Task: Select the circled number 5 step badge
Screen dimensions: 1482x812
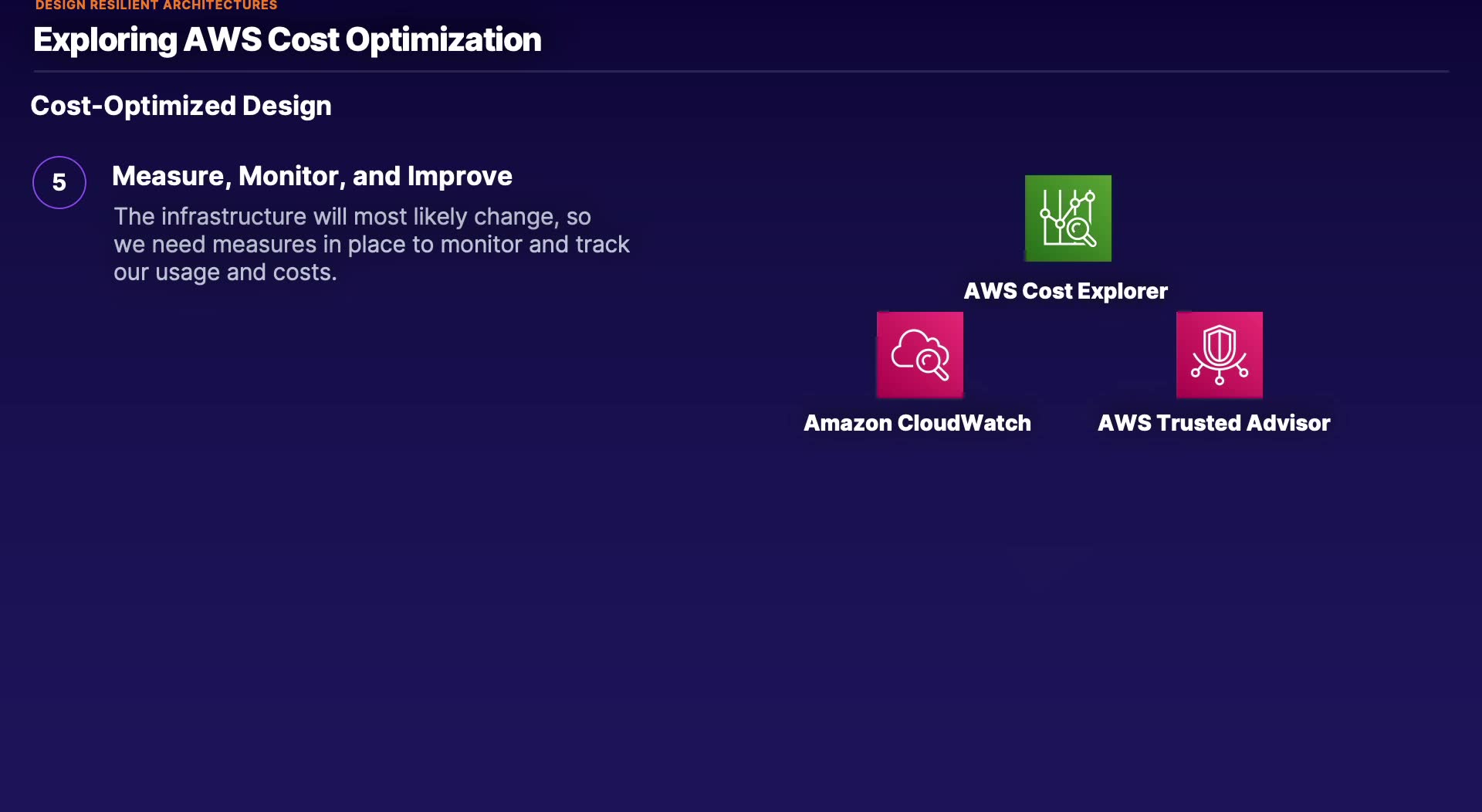Action: pos(59,183)
